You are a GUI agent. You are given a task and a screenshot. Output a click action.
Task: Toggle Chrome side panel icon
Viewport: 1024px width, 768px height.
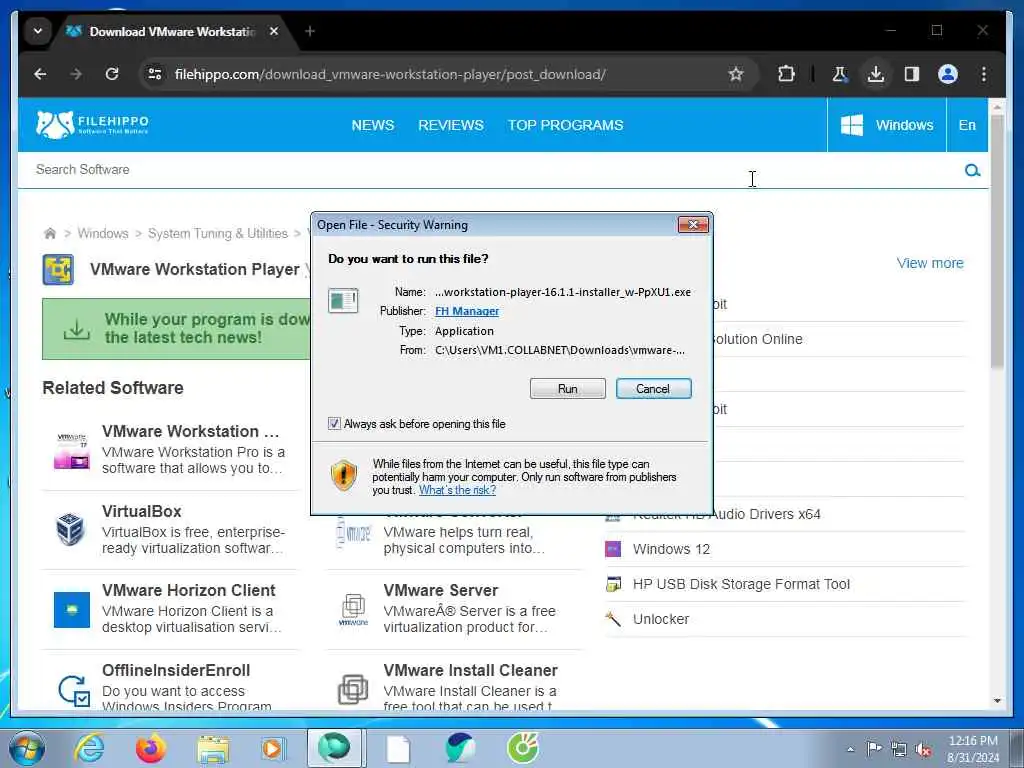[912, 74]
